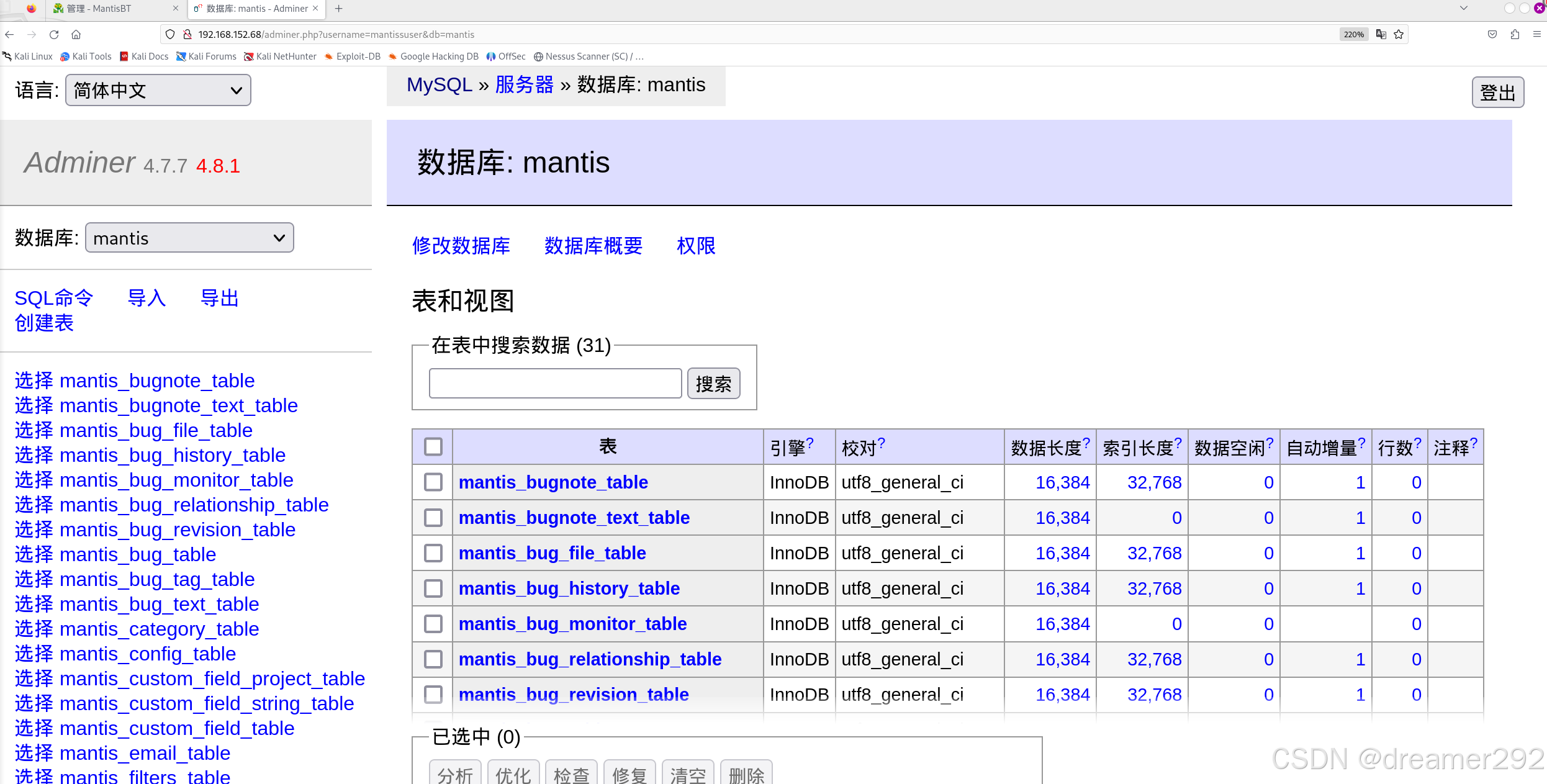This screenshot has width=1547, height=784.
Task: Go to the browser home icon
Action: coord(76,35)
